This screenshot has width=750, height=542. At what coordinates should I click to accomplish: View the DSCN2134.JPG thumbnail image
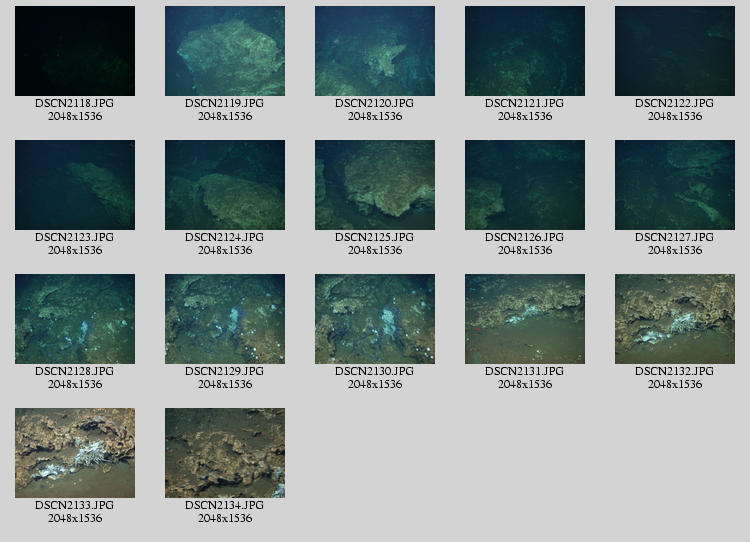[x=225, y=453]
